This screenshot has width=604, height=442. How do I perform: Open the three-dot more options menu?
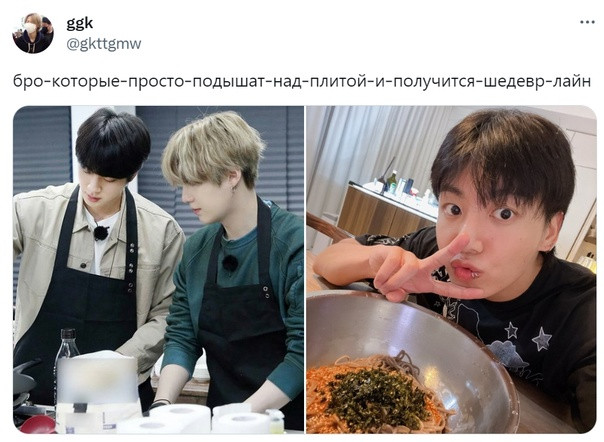coord(587,22)
